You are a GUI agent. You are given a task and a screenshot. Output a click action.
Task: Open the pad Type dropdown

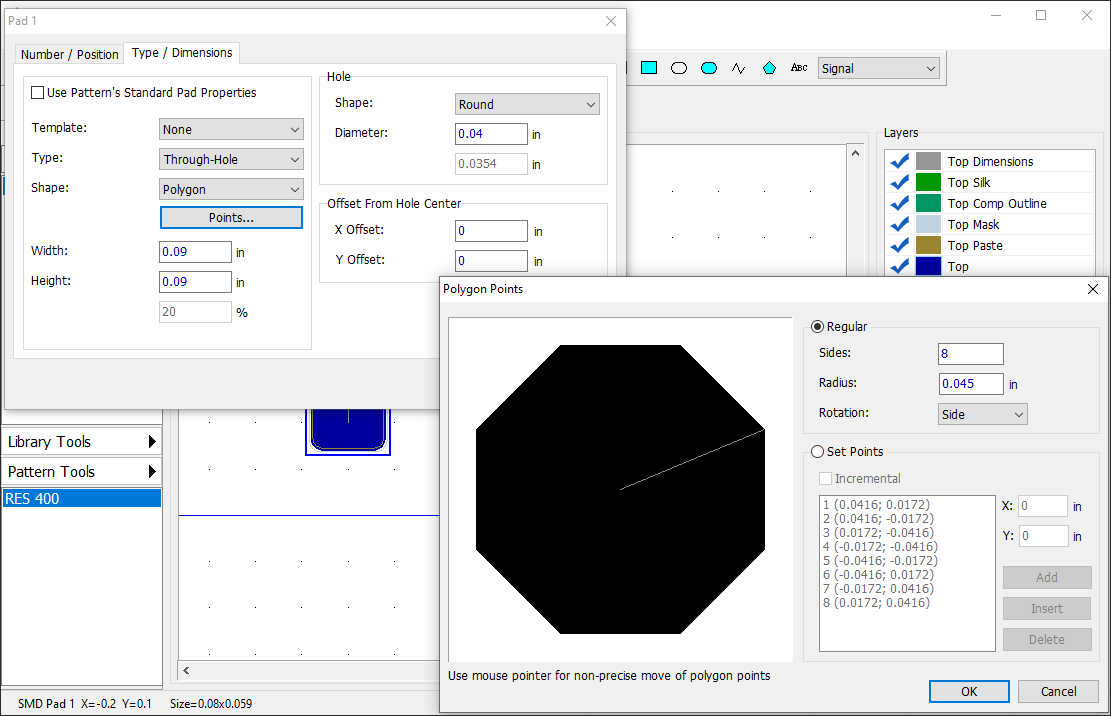pos(231,159)
